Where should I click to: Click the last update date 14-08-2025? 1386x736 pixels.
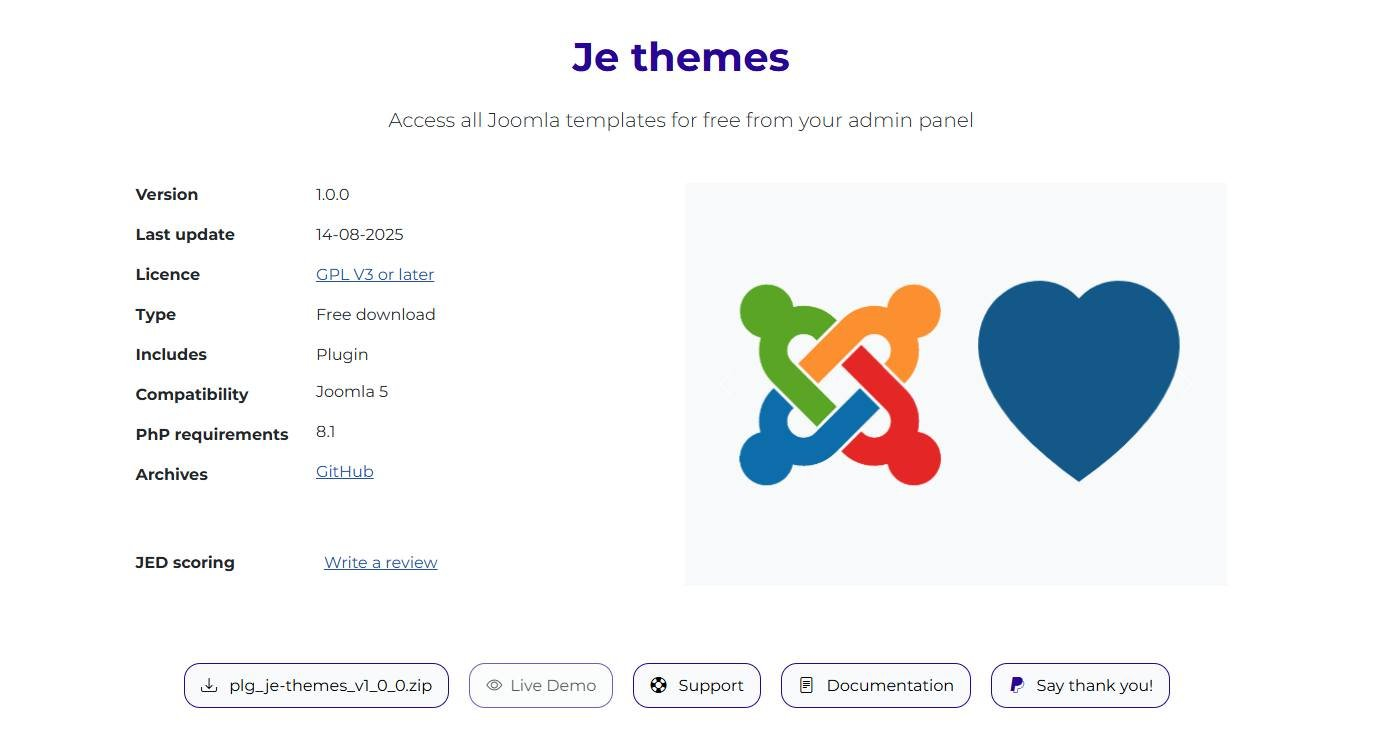coord(360,235)
